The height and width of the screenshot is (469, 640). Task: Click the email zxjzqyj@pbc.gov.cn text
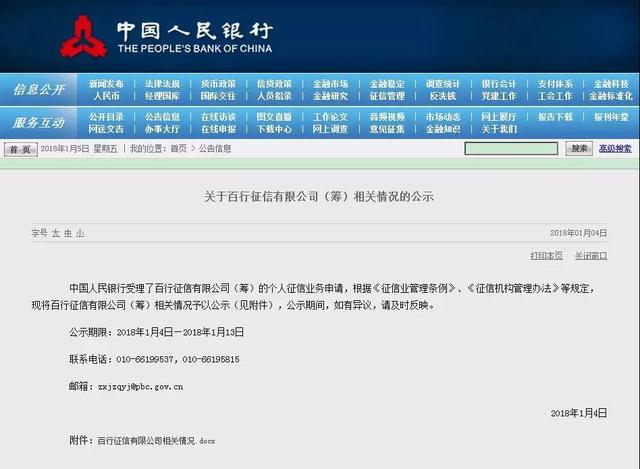click(x=140, y=387)
